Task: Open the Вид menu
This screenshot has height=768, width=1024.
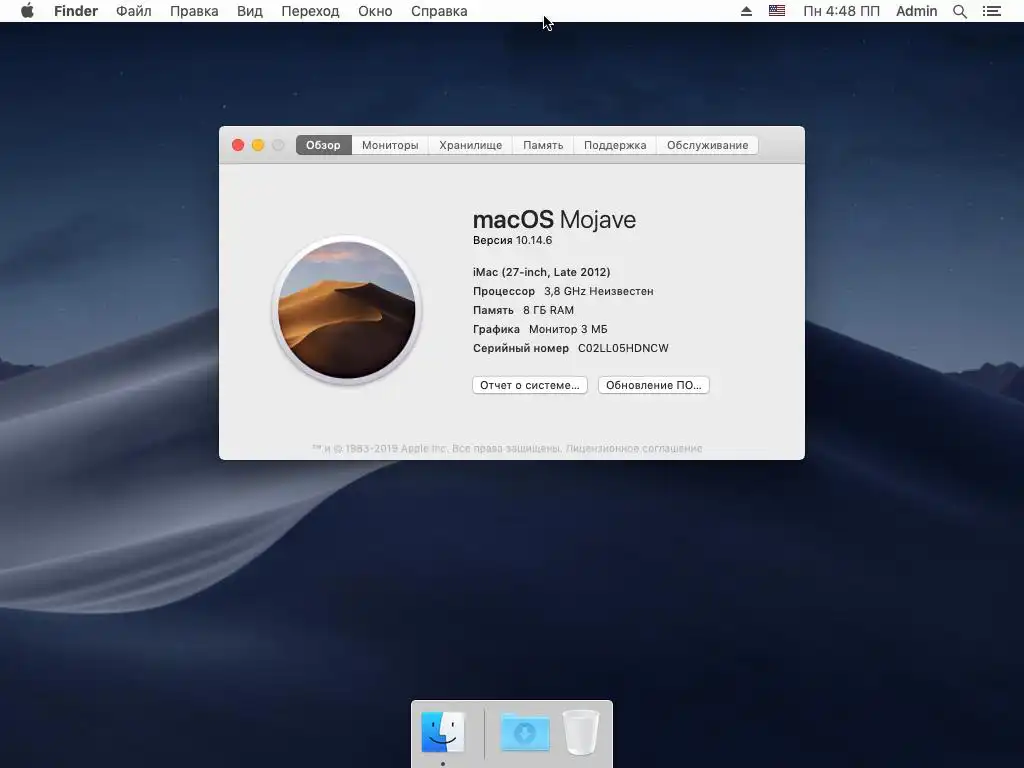Action: tap(249, 11)
